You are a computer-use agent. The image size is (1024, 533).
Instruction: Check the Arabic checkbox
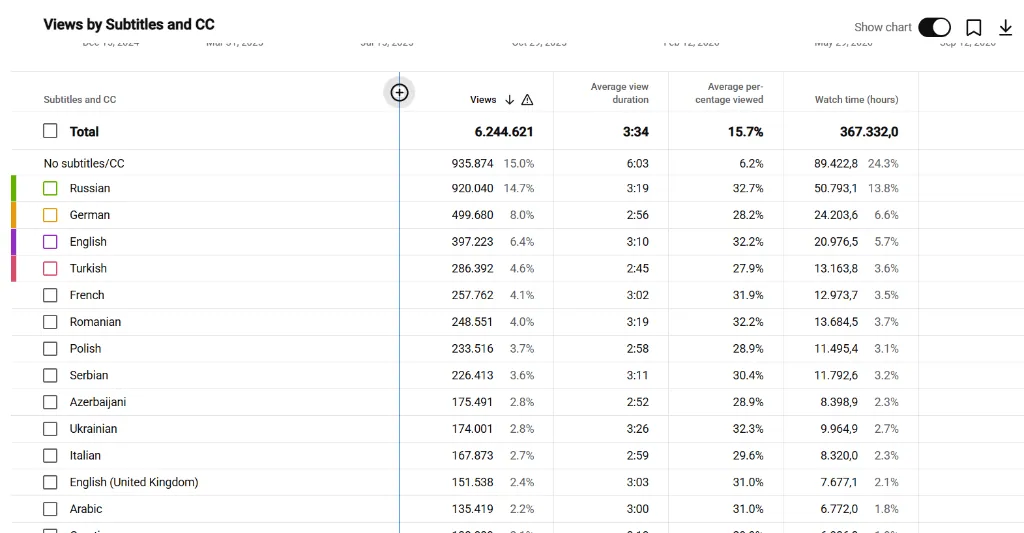point(50,509)
